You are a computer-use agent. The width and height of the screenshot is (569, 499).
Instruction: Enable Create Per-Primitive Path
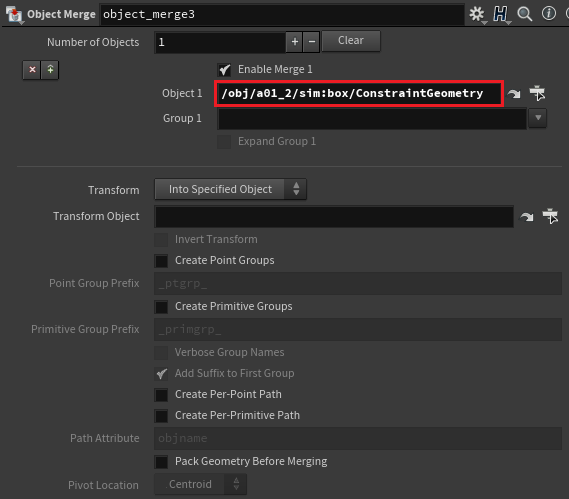161,416
